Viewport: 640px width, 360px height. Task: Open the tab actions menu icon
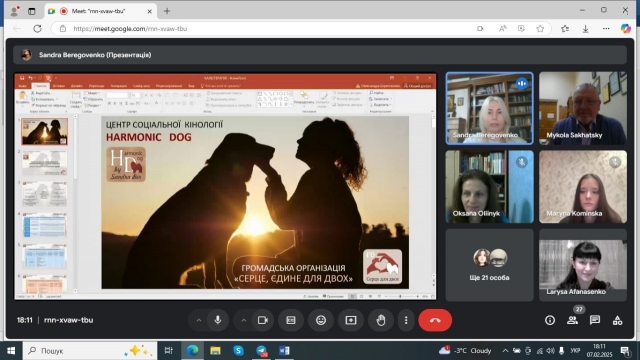[x=32, y=11]
